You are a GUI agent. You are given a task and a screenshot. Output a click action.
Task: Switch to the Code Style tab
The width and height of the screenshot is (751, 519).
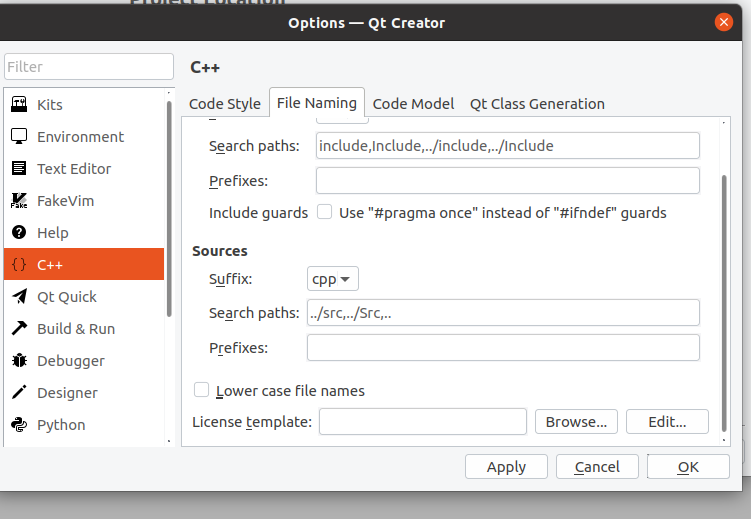point(225,104)
